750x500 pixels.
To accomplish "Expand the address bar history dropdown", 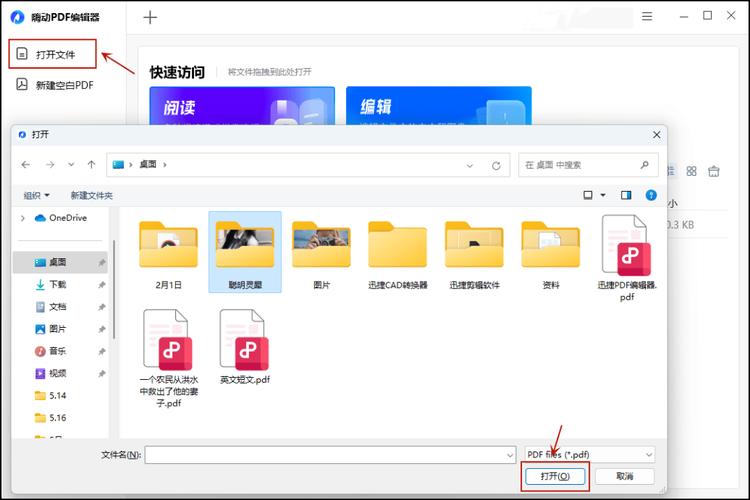I will click(x=470, y=166).
